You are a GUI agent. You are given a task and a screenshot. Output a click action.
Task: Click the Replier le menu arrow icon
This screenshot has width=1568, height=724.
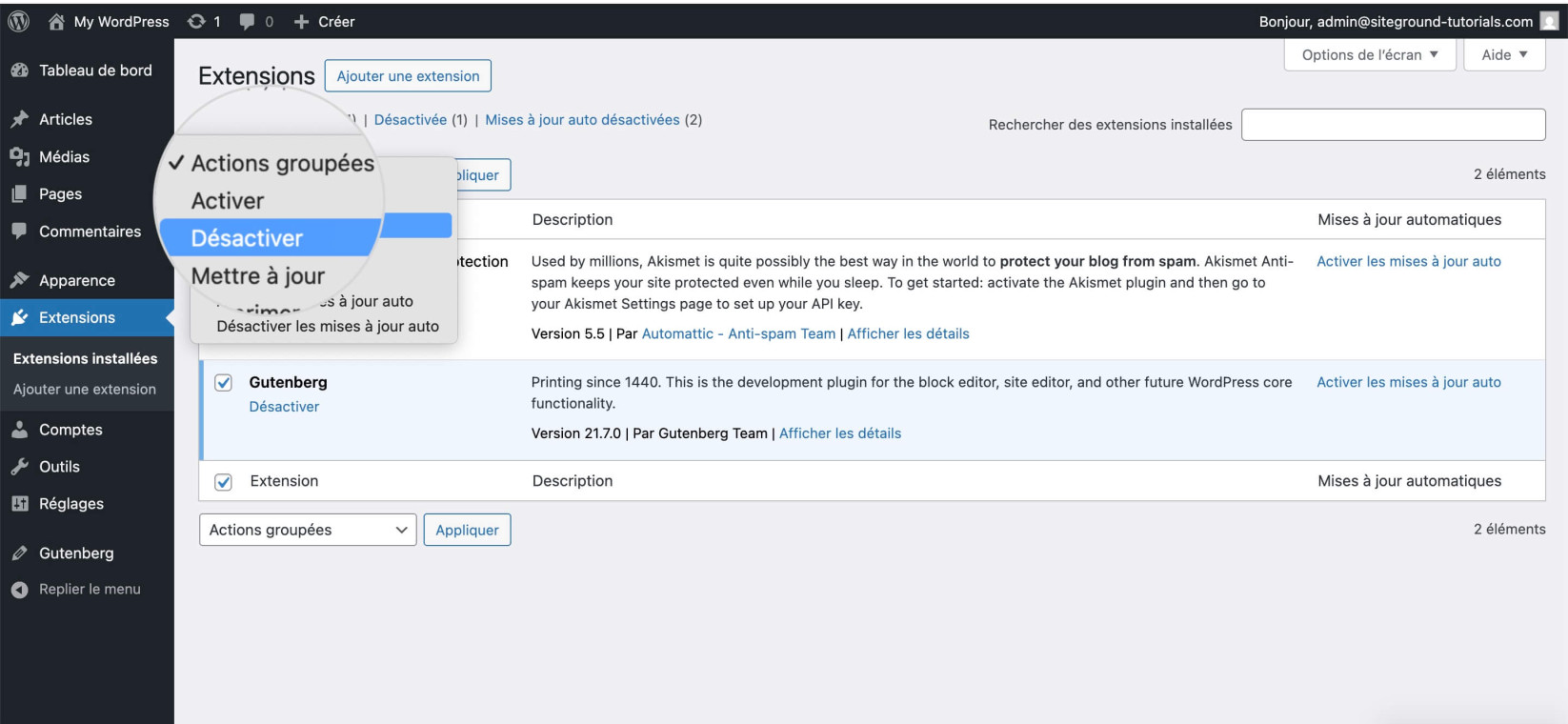[x=19, y=590]
